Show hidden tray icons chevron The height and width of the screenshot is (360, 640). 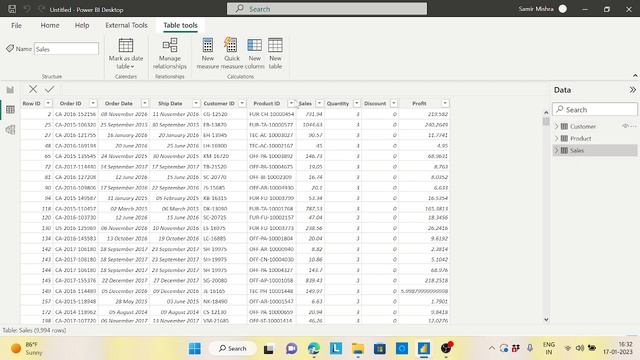point(491,348)
